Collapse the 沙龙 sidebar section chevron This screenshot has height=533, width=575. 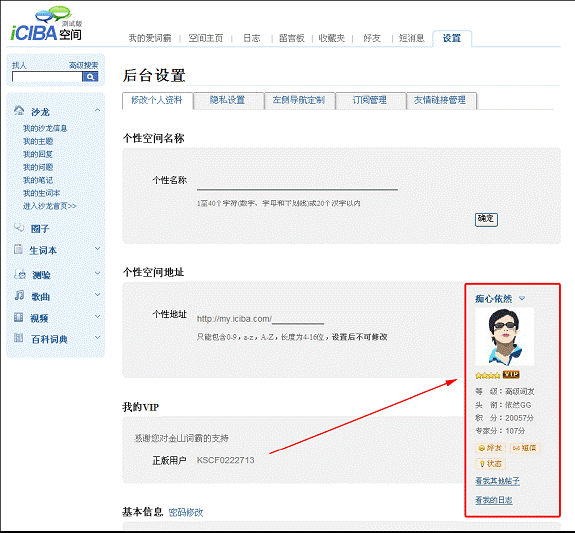point(98,110)
